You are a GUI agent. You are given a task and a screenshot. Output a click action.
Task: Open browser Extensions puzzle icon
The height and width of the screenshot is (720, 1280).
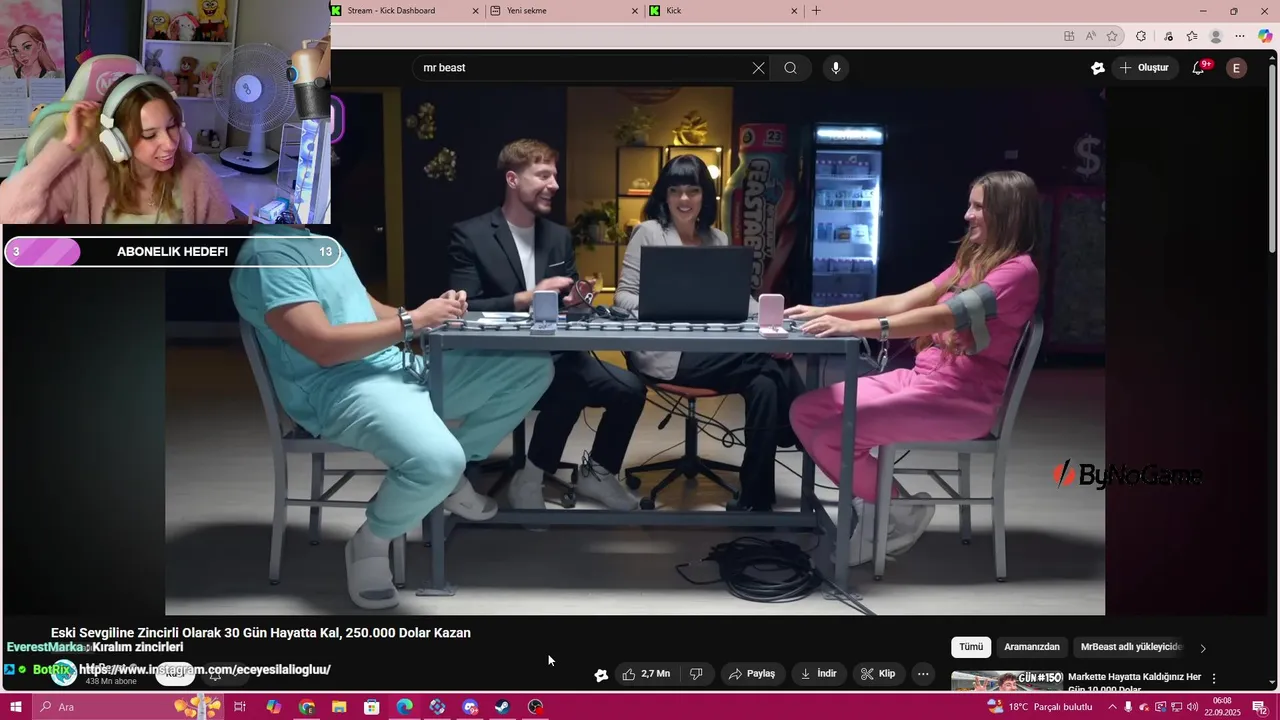1141,36
